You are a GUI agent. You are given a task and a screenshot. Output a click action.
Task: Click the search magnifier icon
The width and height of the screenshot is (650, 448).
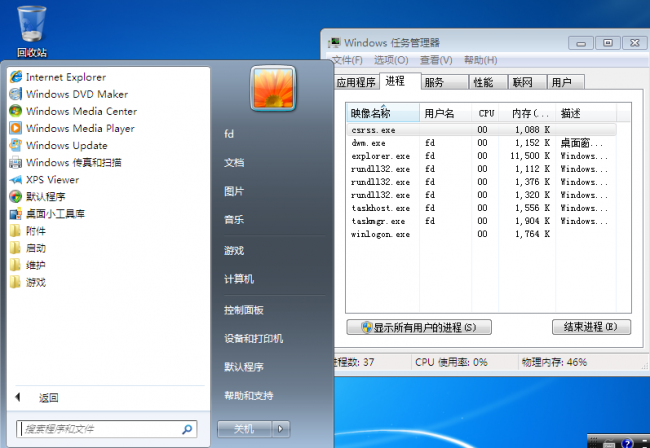(187, 429)
